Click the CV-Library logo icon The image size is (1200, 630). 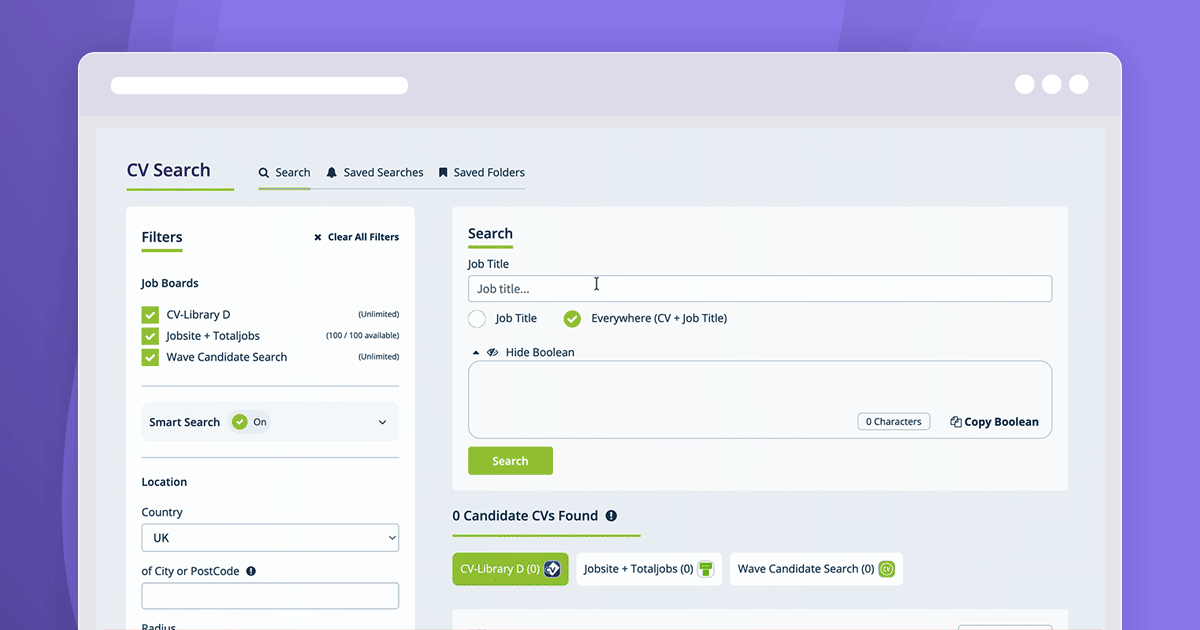click(552, 569)
